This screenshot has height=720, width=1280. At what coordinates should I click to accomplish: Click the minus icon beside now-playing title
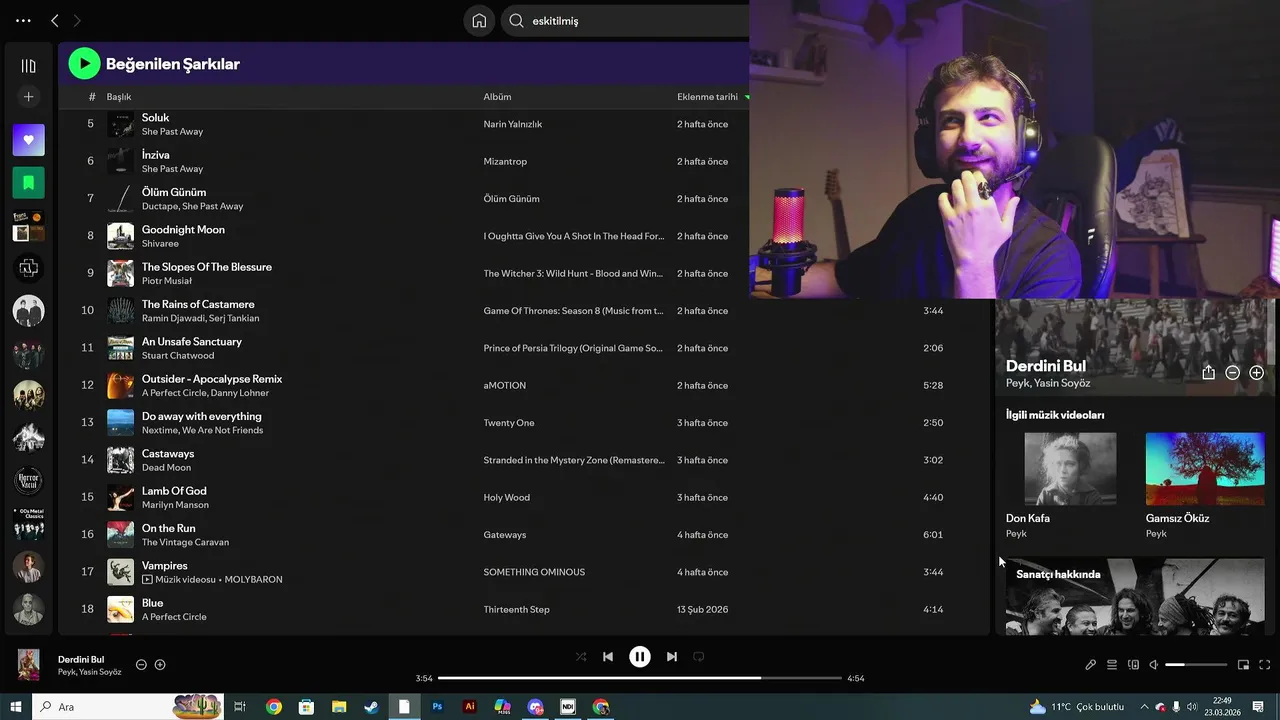pos(141,665)
